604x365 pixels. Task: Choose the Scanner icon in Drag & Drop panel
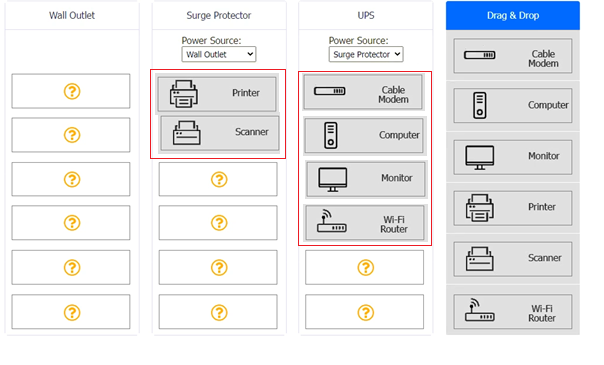click(x=480, y=259)
